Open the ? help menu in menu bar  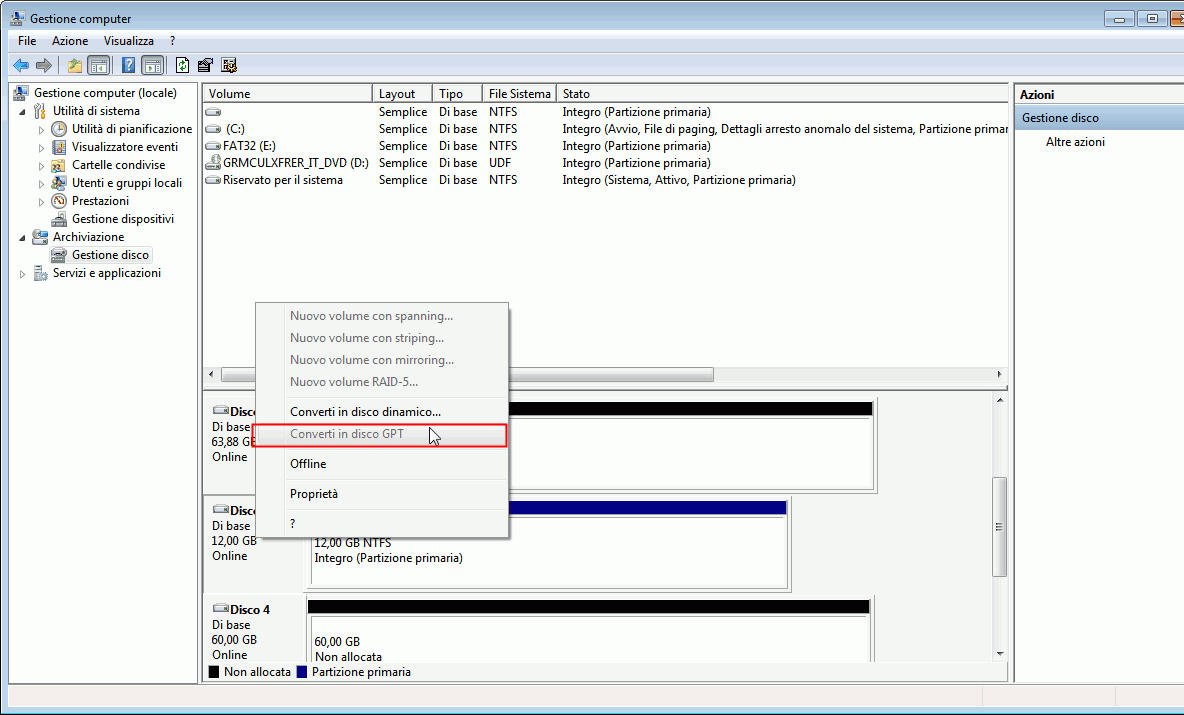[172, 41]
